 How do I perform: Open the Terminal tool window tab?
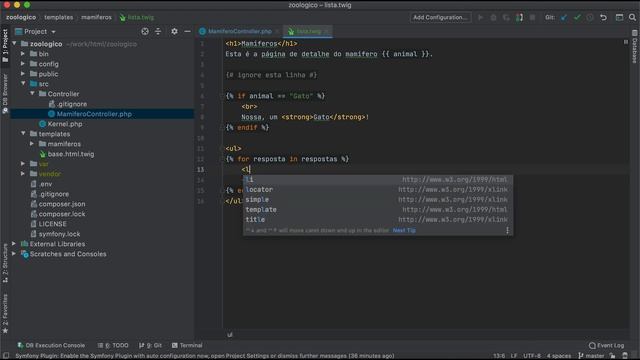coord(187,345)
